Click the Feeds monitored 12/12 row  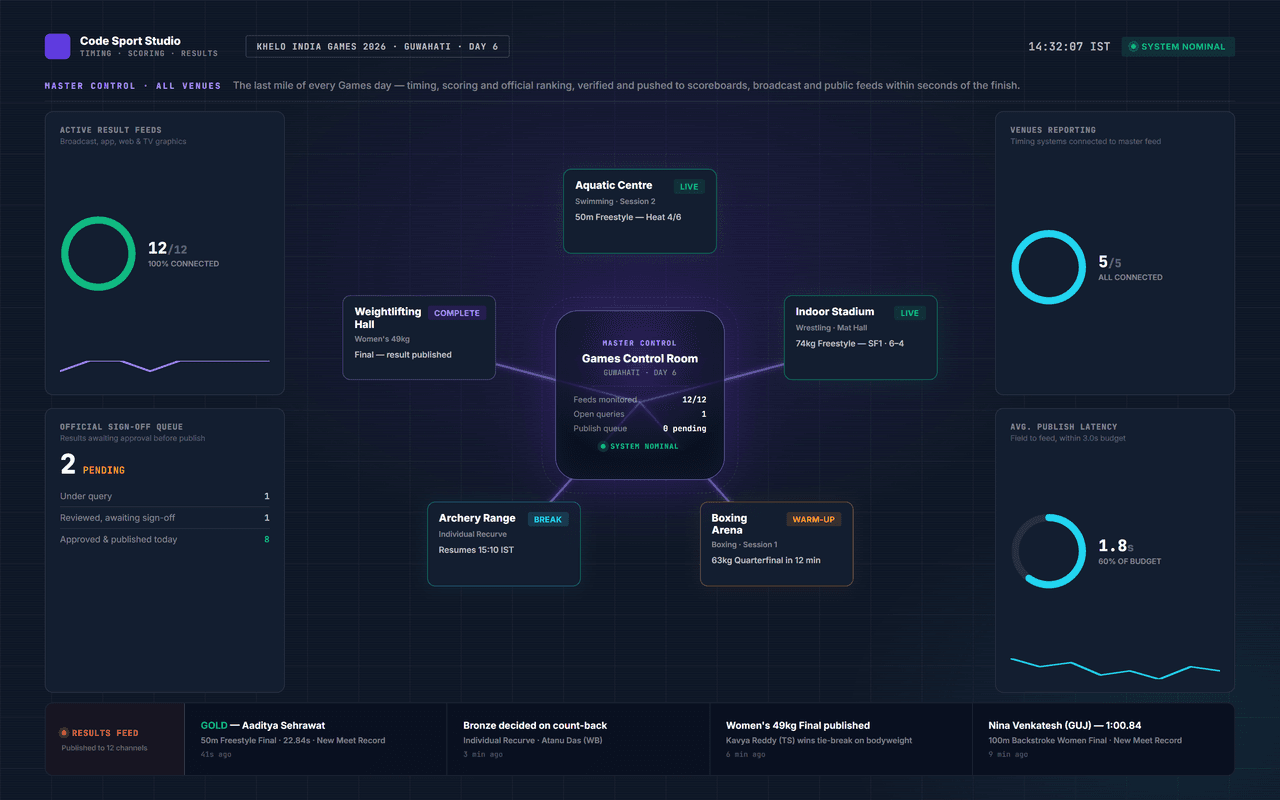coord(640,400)
